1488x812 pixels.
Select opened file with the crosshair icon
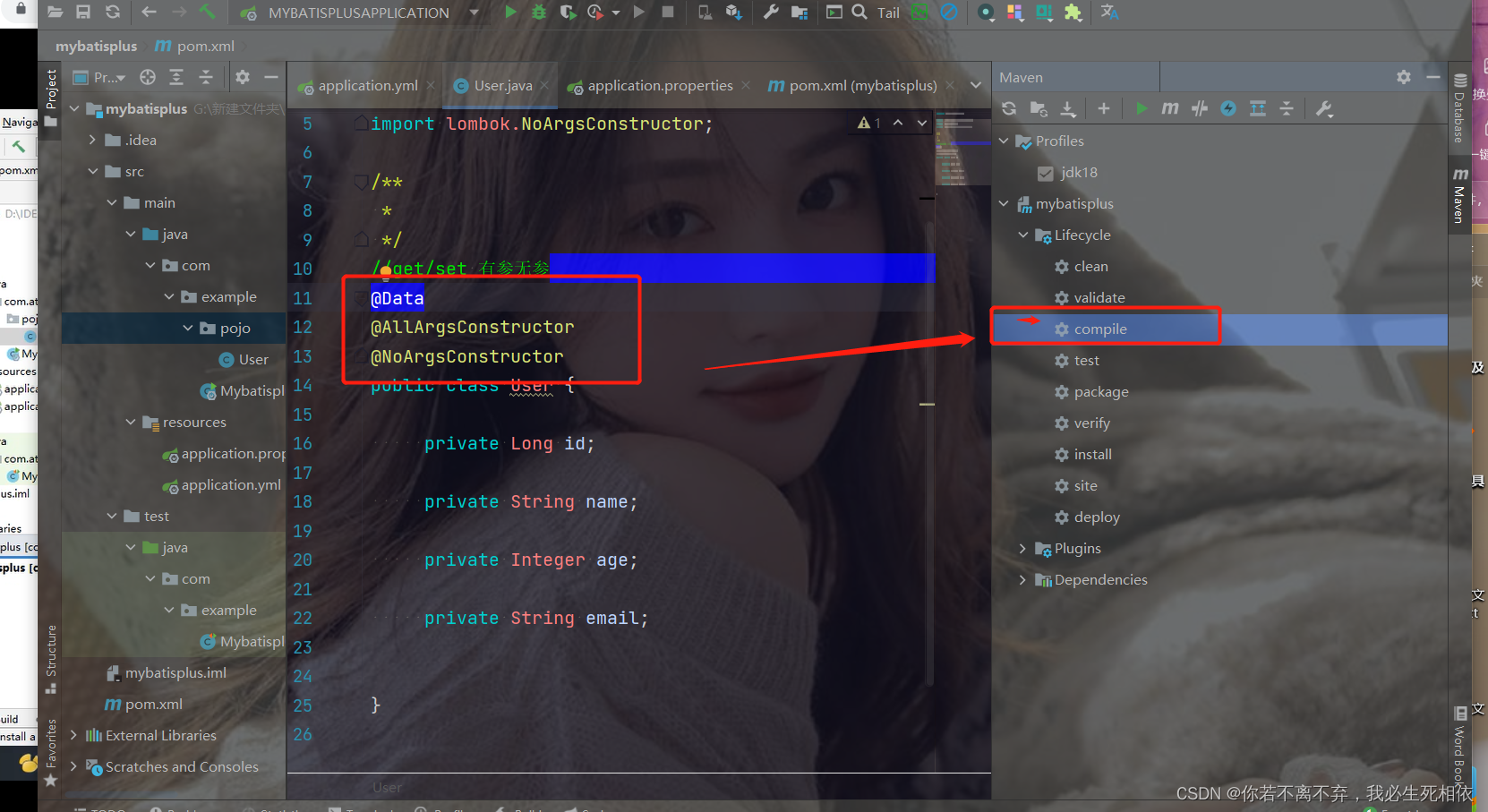tap(148, 77)
